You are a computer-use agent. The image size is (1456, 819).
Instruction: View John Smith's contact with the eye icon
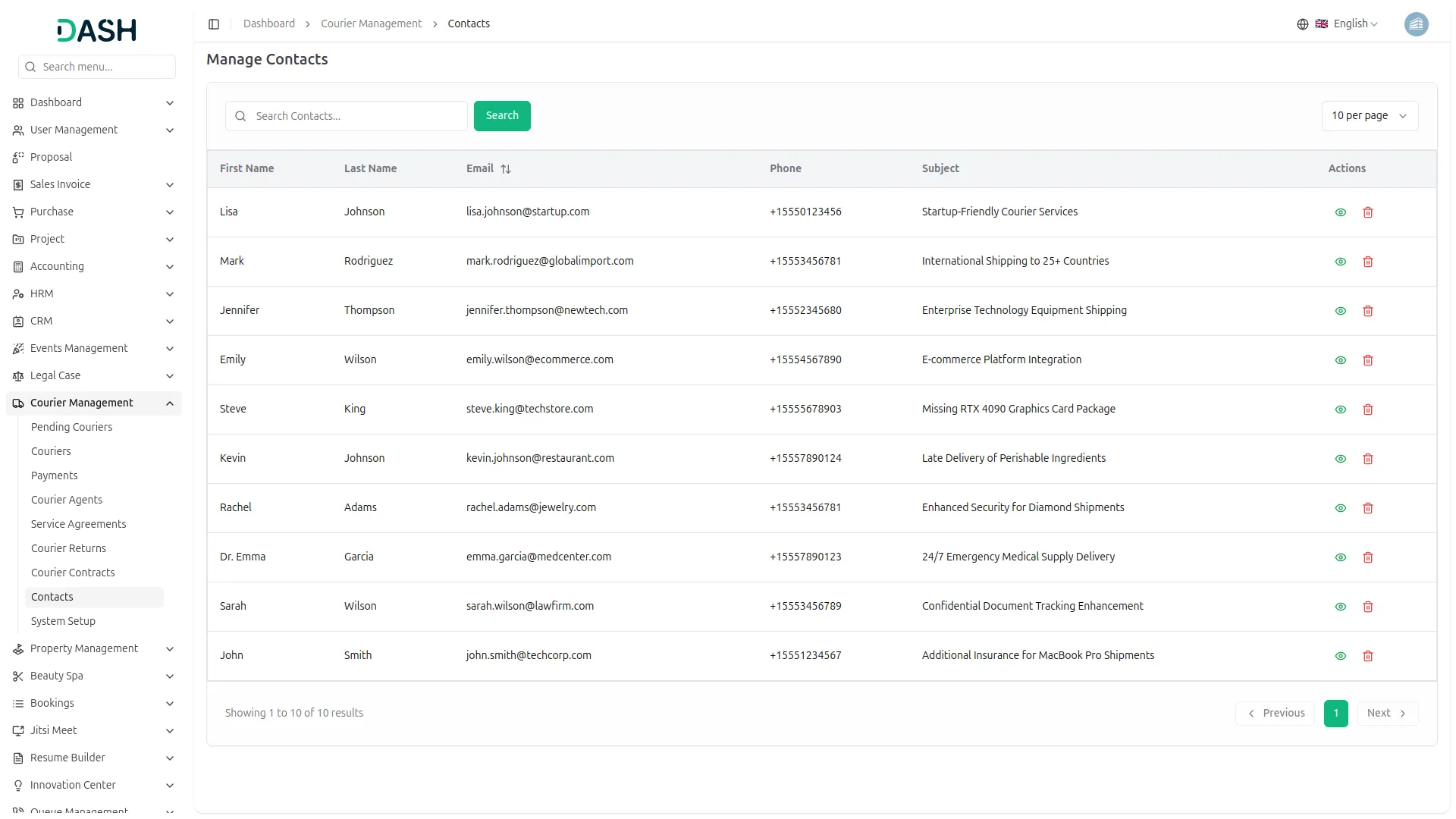click(1341, 656)
